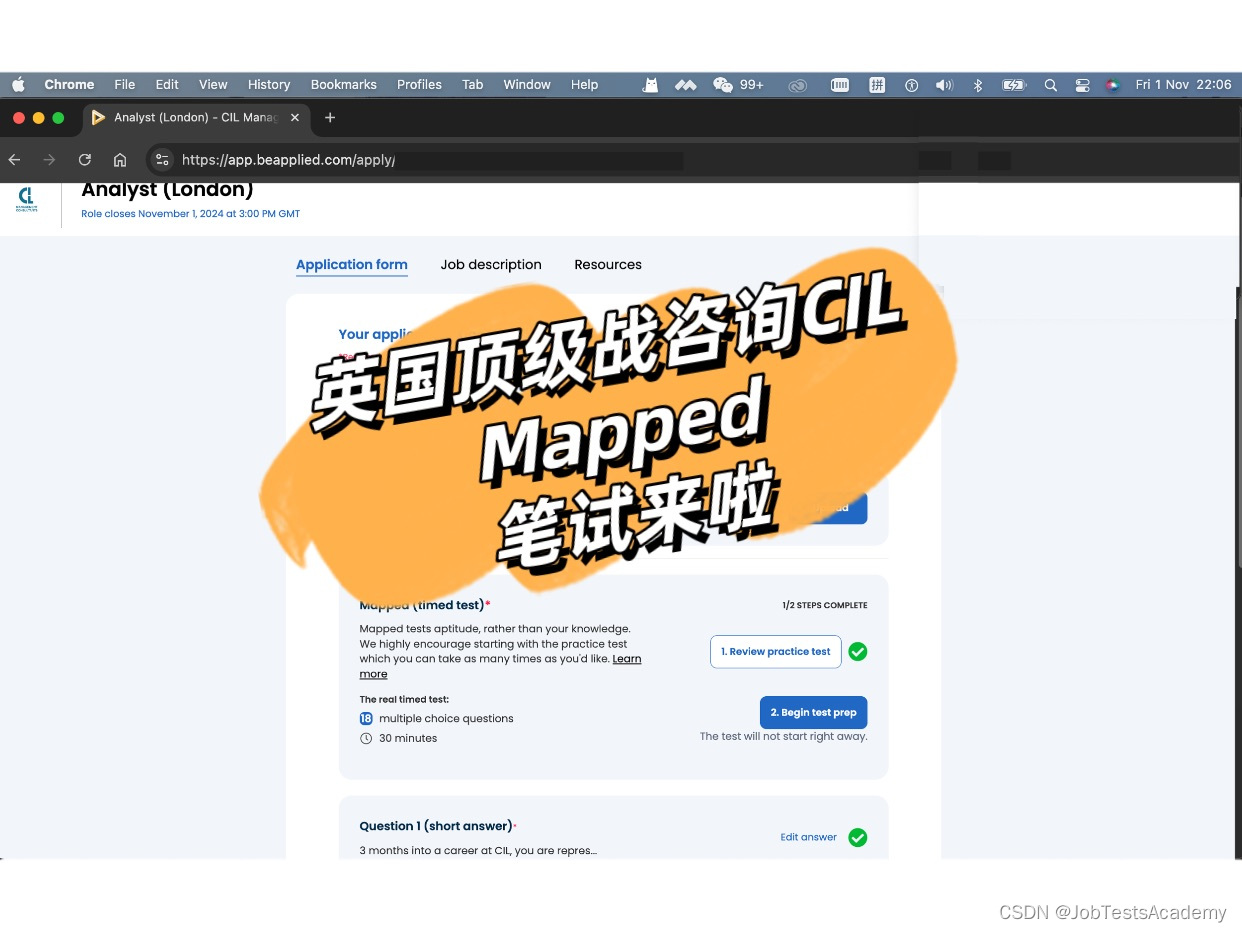1242x932 pixels.
Task: Open Spotlight search
Action: click(1050, 85)
